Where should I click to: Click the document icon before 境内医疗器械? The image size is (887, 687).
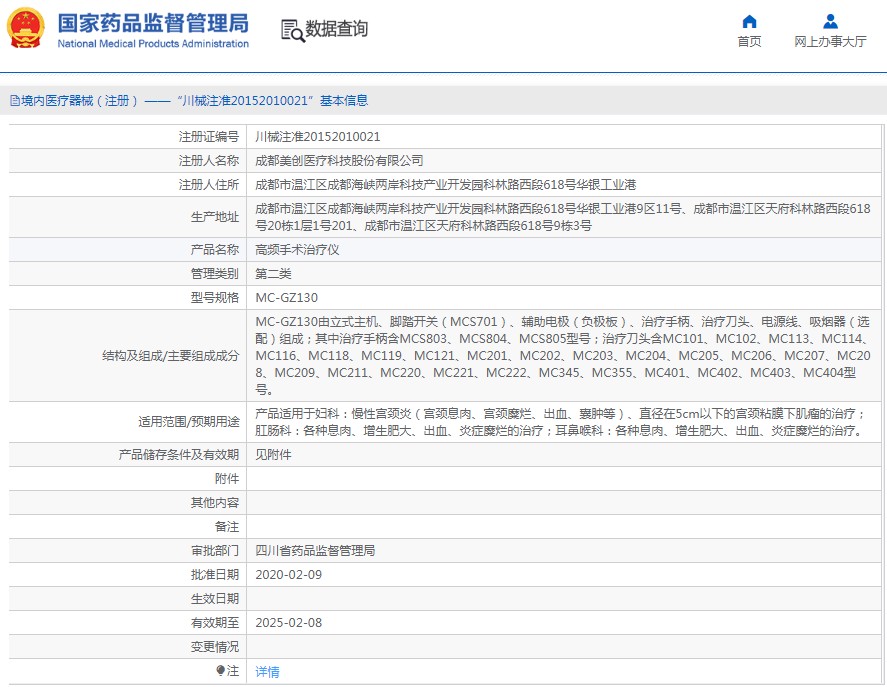click(x=15, y=101)
